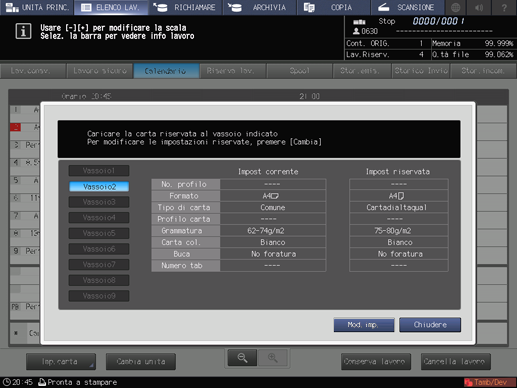Zoom out the schedule scale
The height and width of the screenshot is (388, 517).
pyautogui.click(x=242, y=358)
